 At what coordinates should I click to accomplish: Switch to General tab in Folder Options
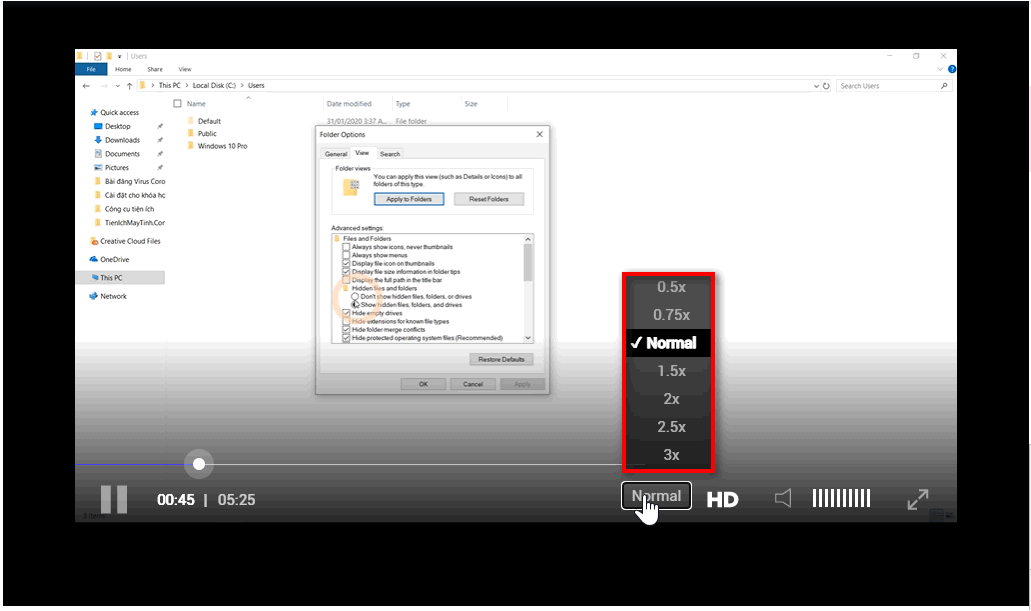tap(335, 154)
